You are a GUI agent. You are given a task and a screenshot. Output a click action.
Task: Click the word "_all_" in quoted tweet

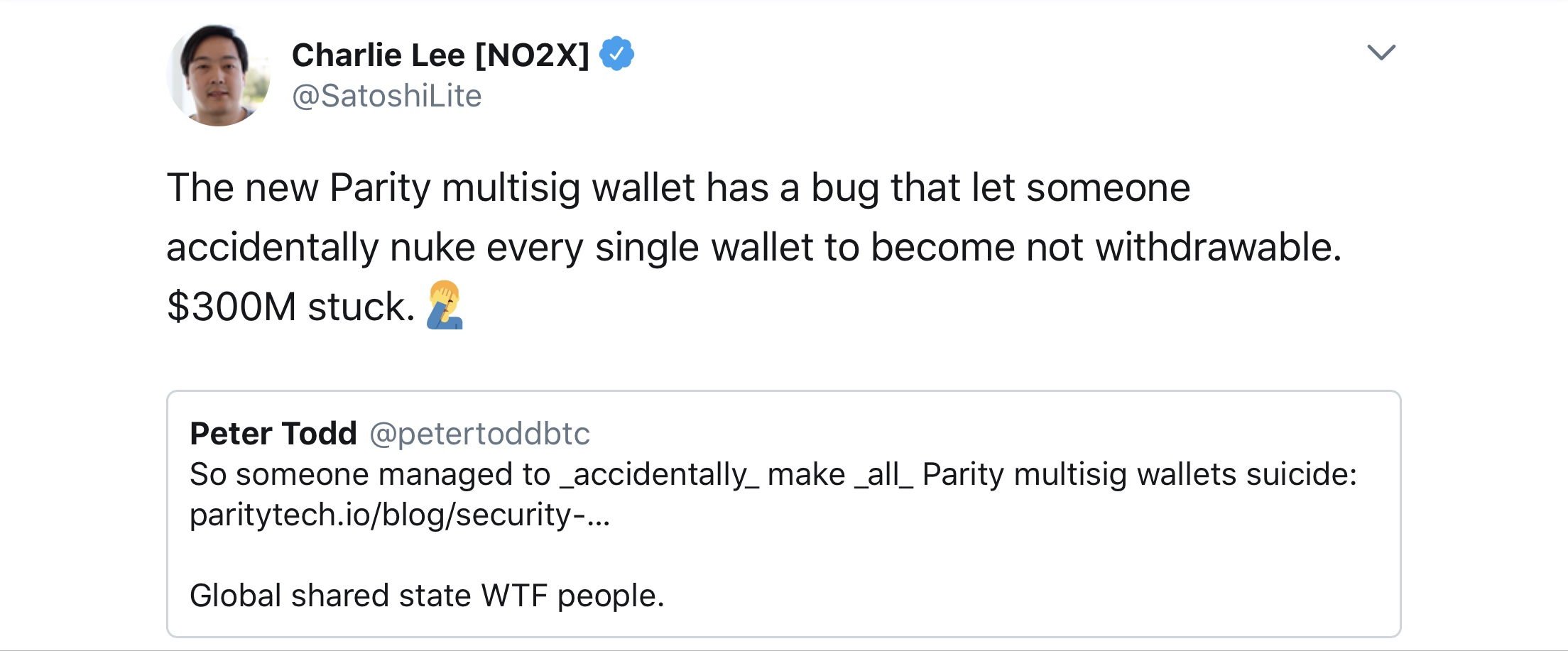click(x=883, y=474)
